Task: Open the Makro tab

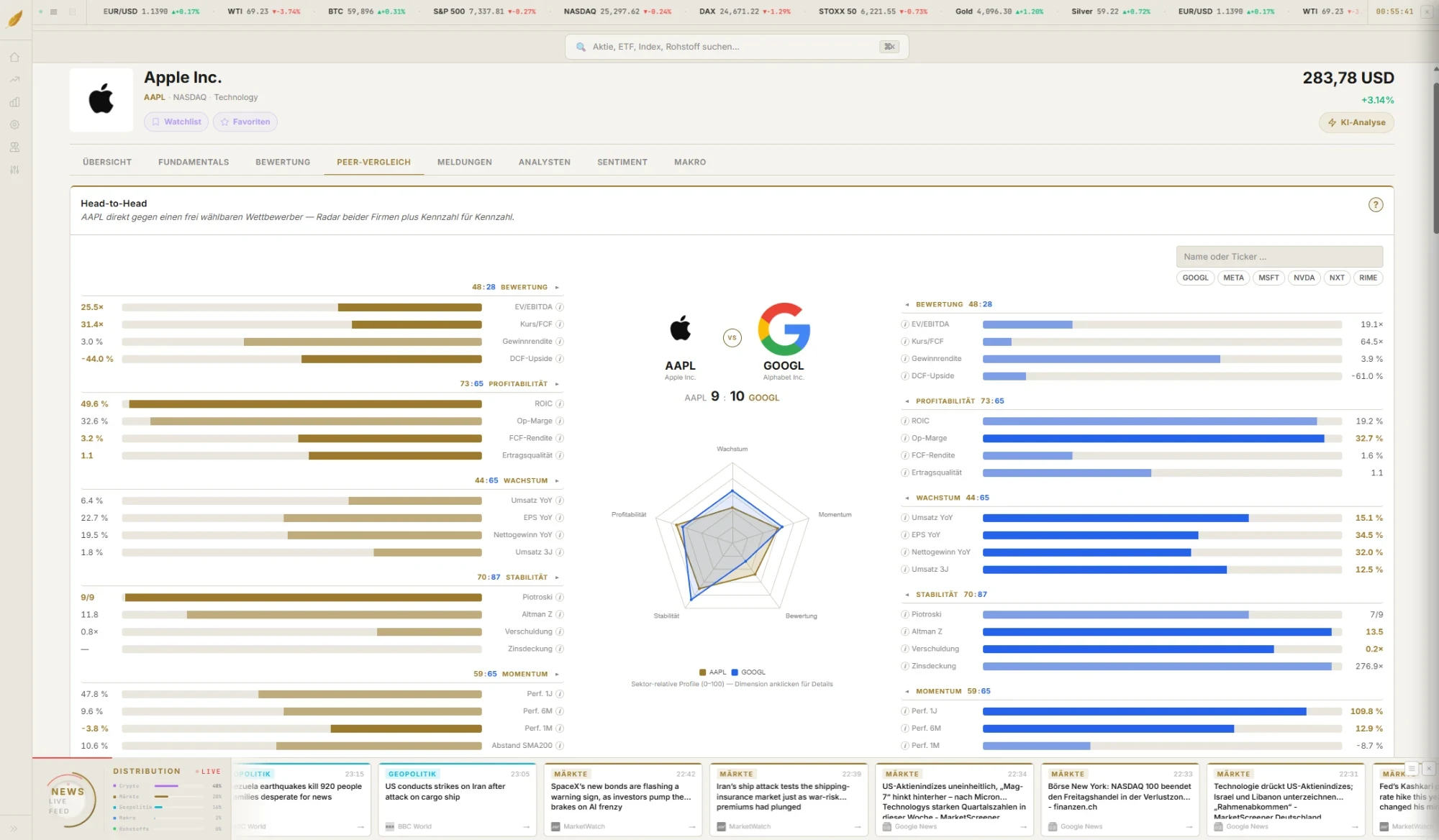Action: click(x=690, y=163)
